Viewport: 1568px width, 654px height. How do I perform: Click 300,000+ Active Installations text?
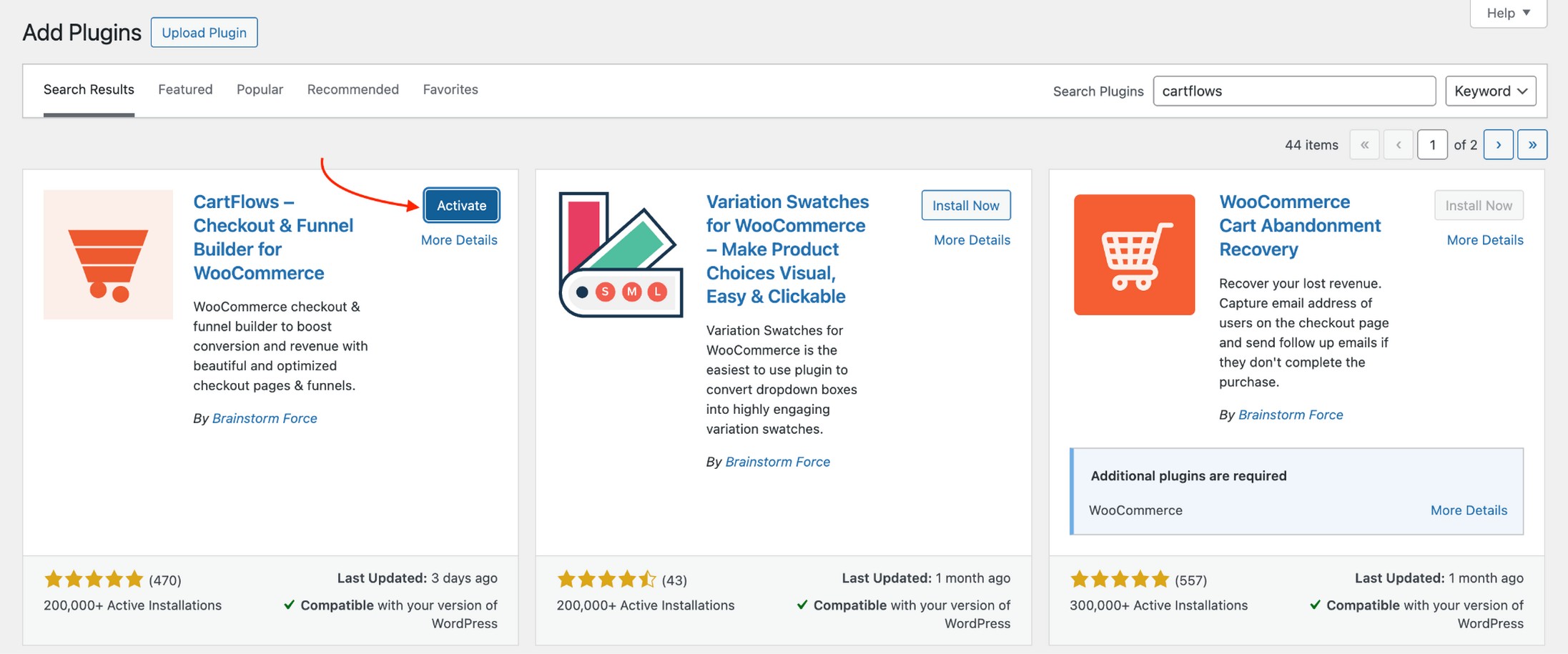[x=1158, y=605]
